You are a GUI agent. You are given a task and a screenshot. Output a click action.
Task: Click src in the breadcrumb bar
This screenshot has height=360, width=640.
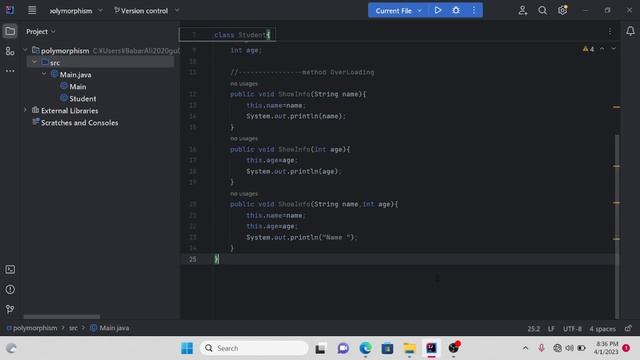click(73, 328)
